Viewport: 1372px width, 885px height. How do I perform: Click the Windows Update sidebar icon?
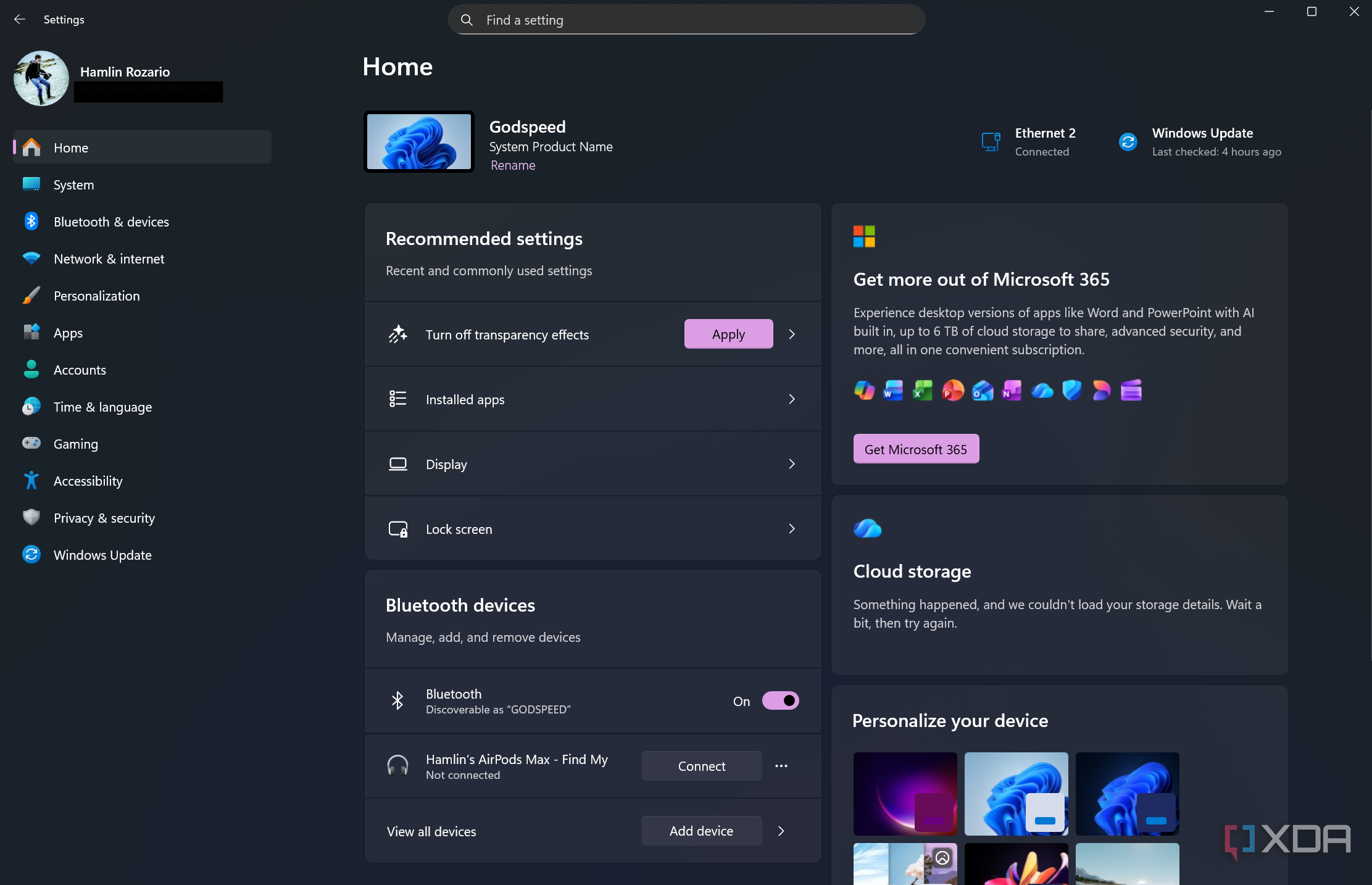pyautogui.click(x=31, y=554)
